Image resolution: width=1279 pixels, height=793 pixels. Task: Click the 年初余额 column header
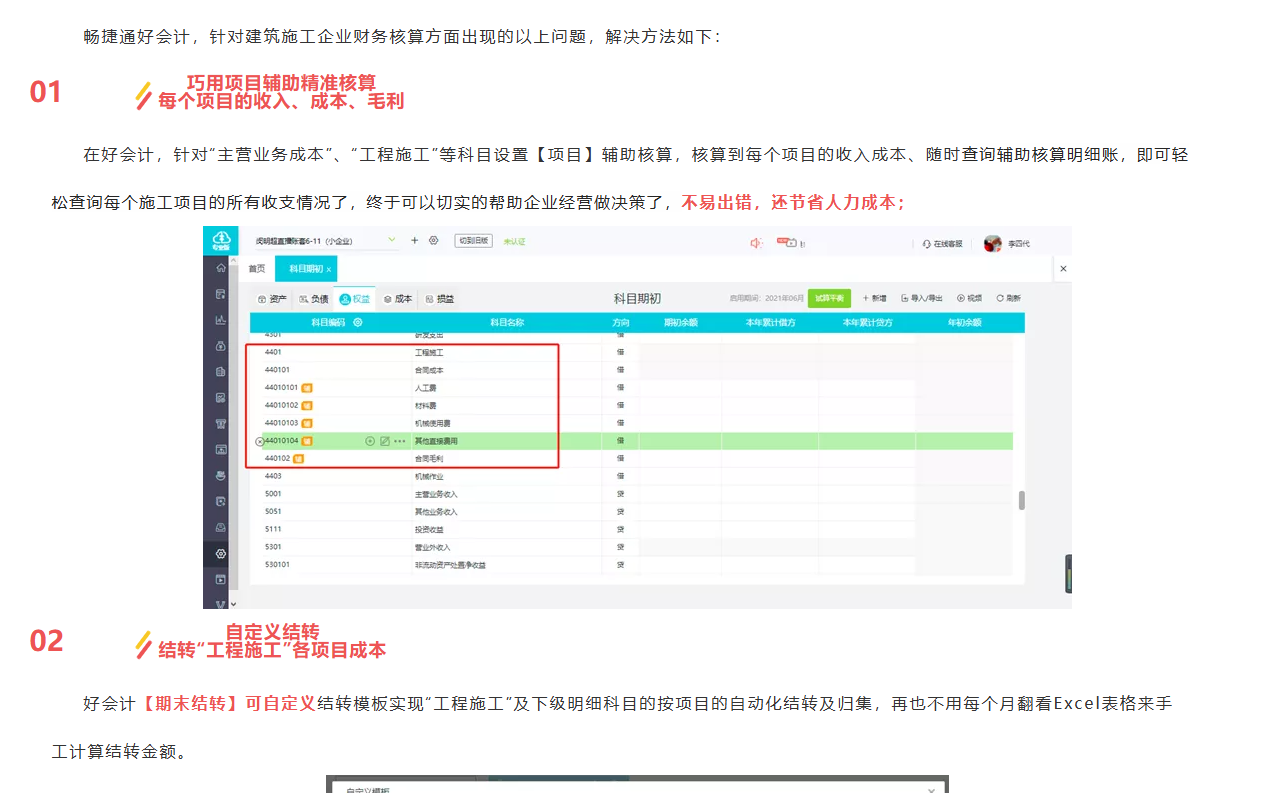(964, 323)
